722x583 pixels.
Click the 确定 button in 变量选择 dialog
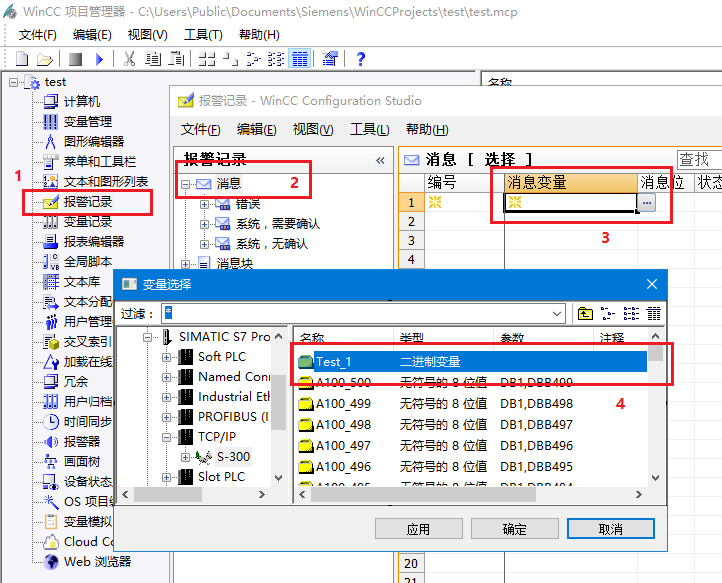tap(514, 529)
